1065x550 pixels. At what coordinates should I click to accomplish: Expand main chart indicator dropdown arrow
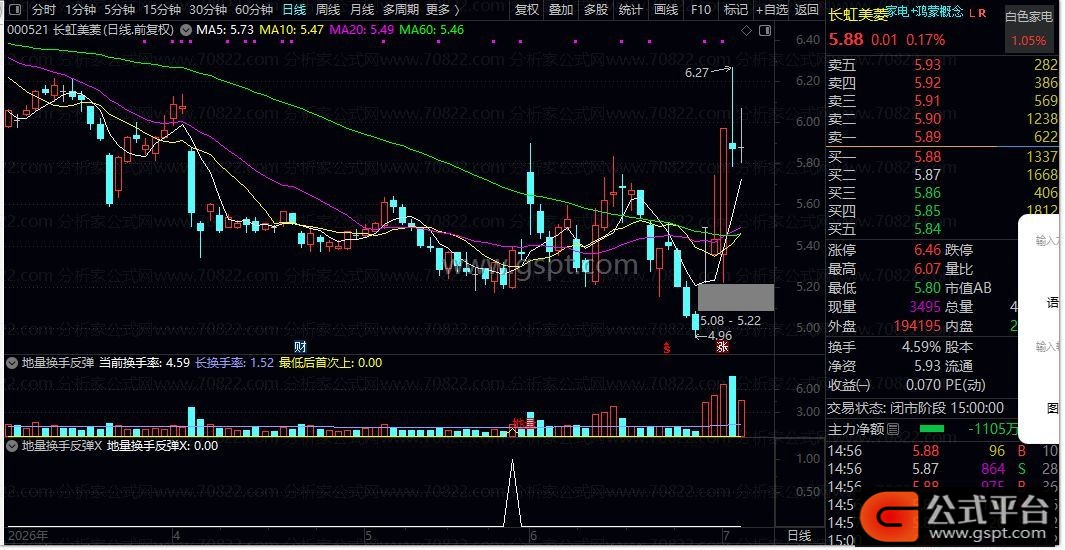(x=184, y=30)
